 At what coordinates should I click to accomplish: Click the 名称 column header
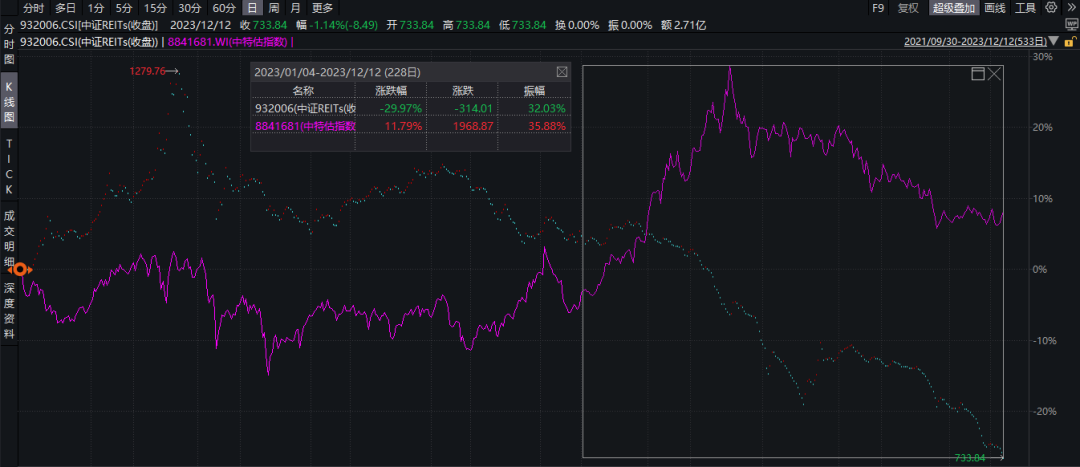click(302, 90)
